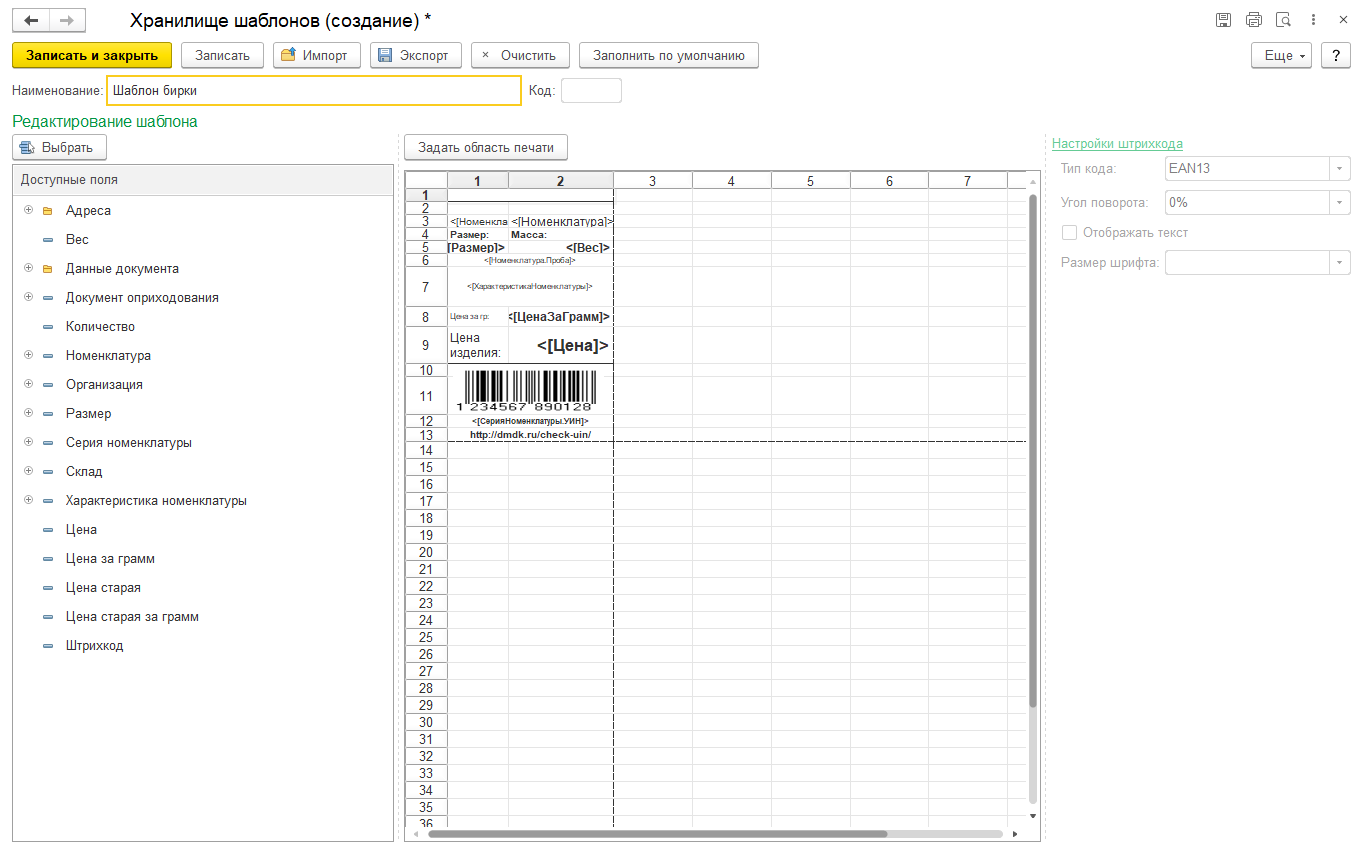This screenshot has height=853, width=1370.
Task: Click the field icon next to Штрихкод
Action: tap(48, 646)
